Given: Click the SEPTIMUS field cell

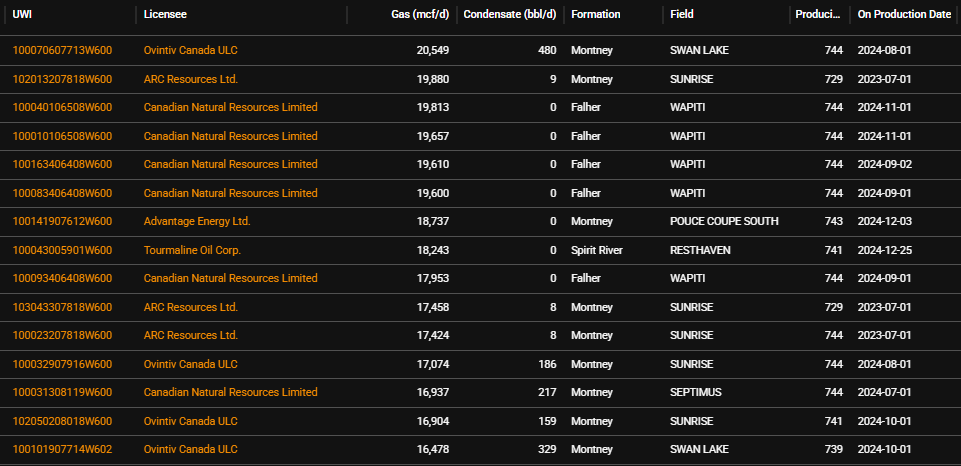Looking at the screenshot, I should 696,392.
